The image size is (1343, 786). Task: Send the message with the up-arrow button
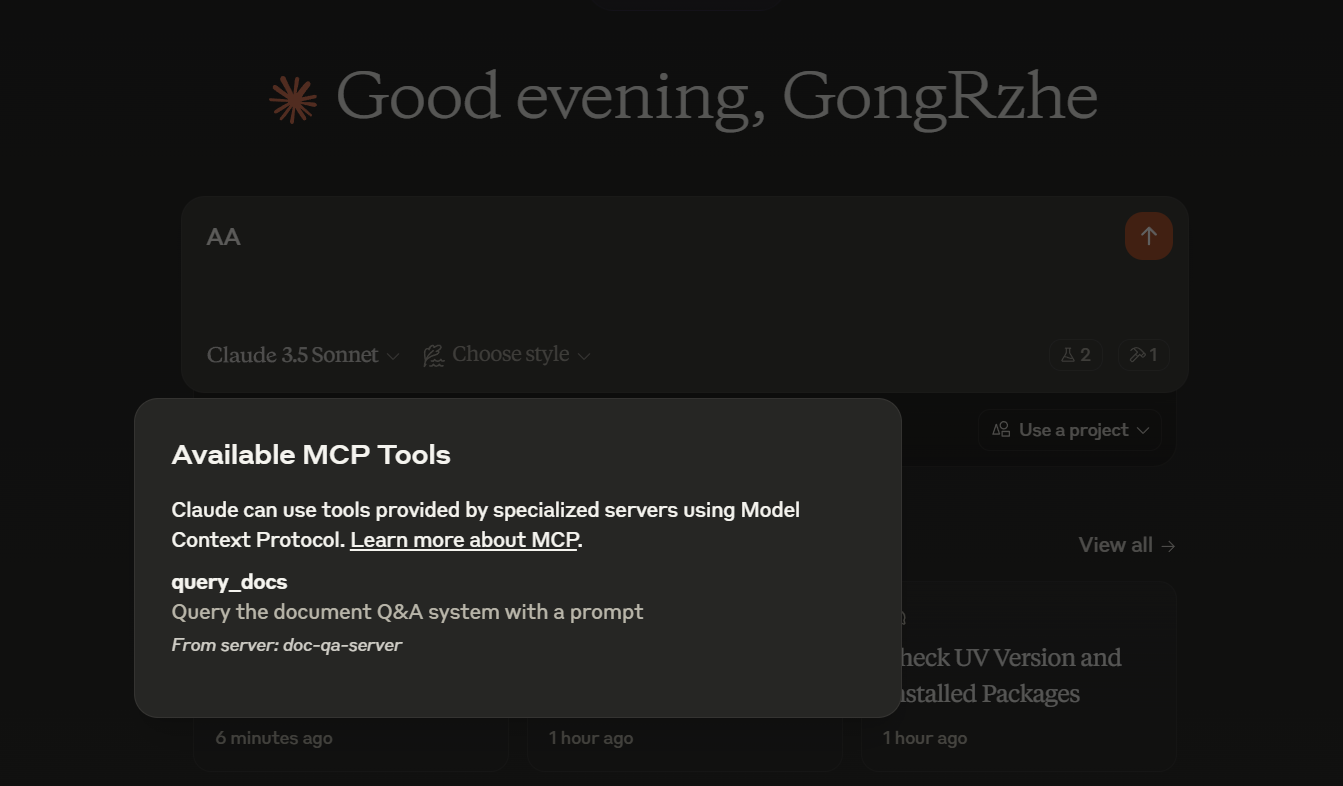tap(1148, 236)
